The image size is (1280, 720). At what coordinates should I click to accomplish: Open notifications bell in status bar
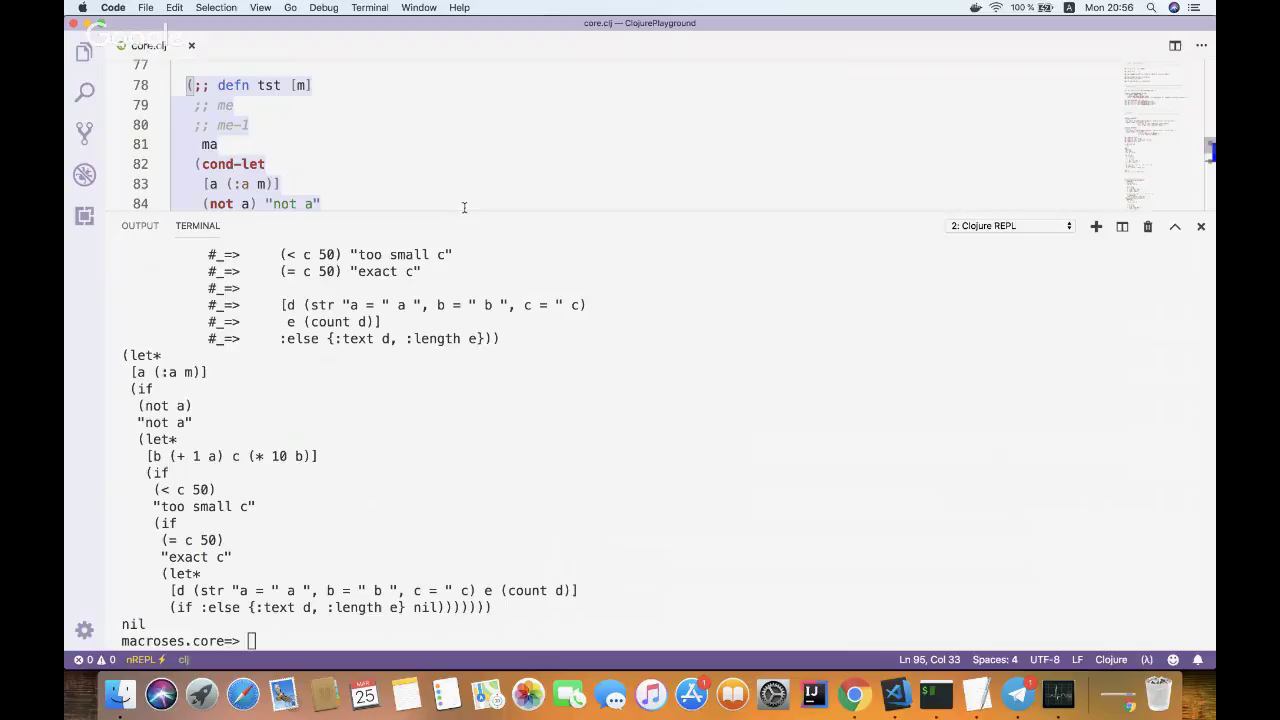click(x=1198, y=660)
